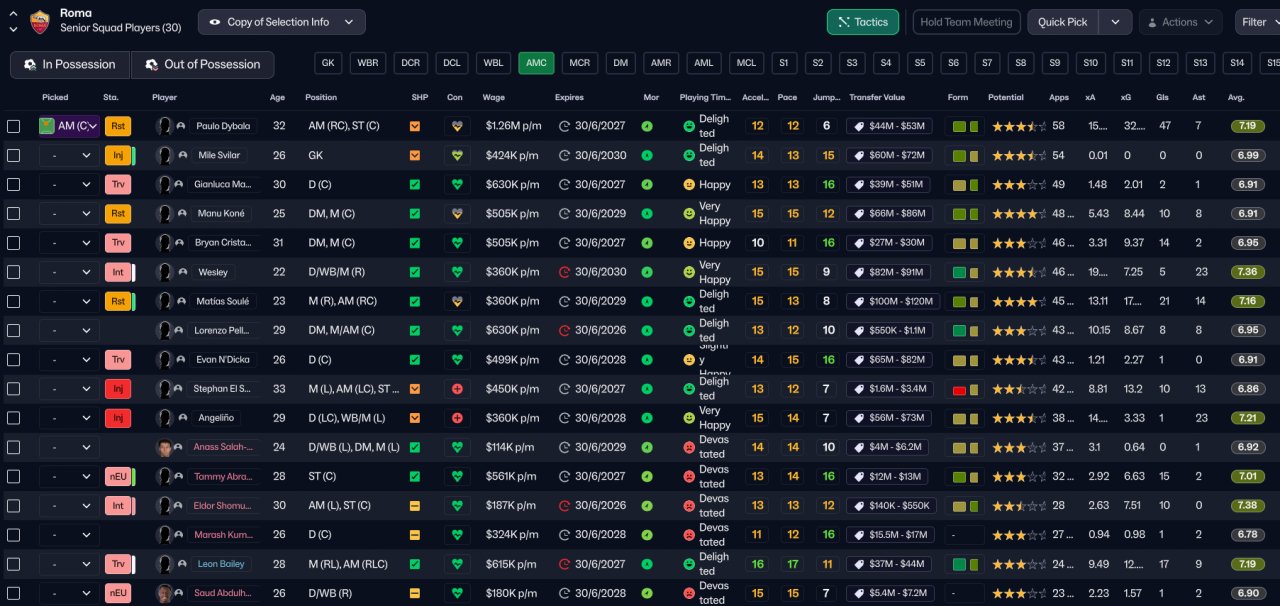This screenshot has width=1280, height=606.
Task: Open Eldor Shomurodov's player name link
Action: tap(223, 505)
